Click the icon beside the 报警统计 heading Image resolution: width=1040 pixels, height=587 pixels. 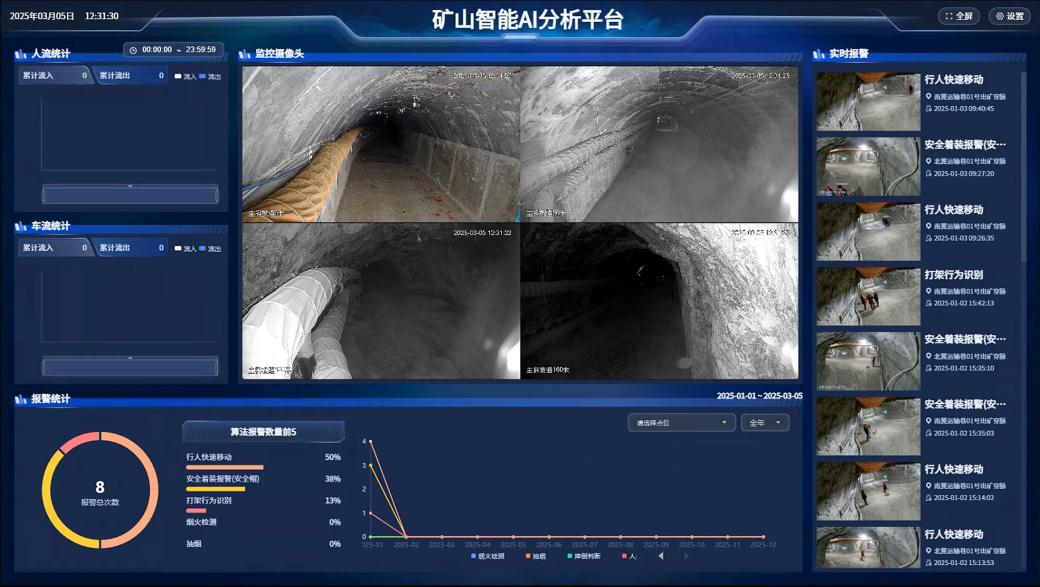pos(21,399)
